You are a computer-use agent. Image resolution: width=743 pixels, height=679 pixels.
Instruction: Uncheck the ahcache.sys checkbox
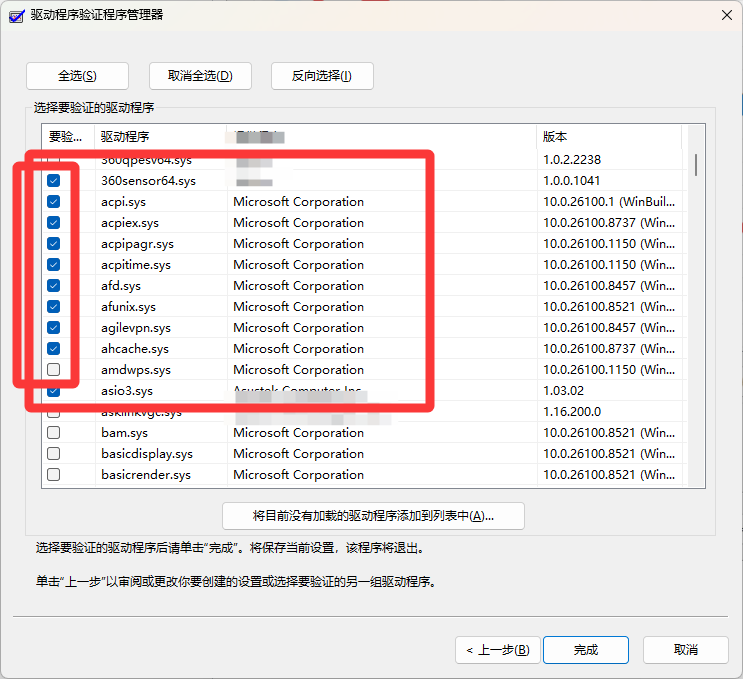54,348
